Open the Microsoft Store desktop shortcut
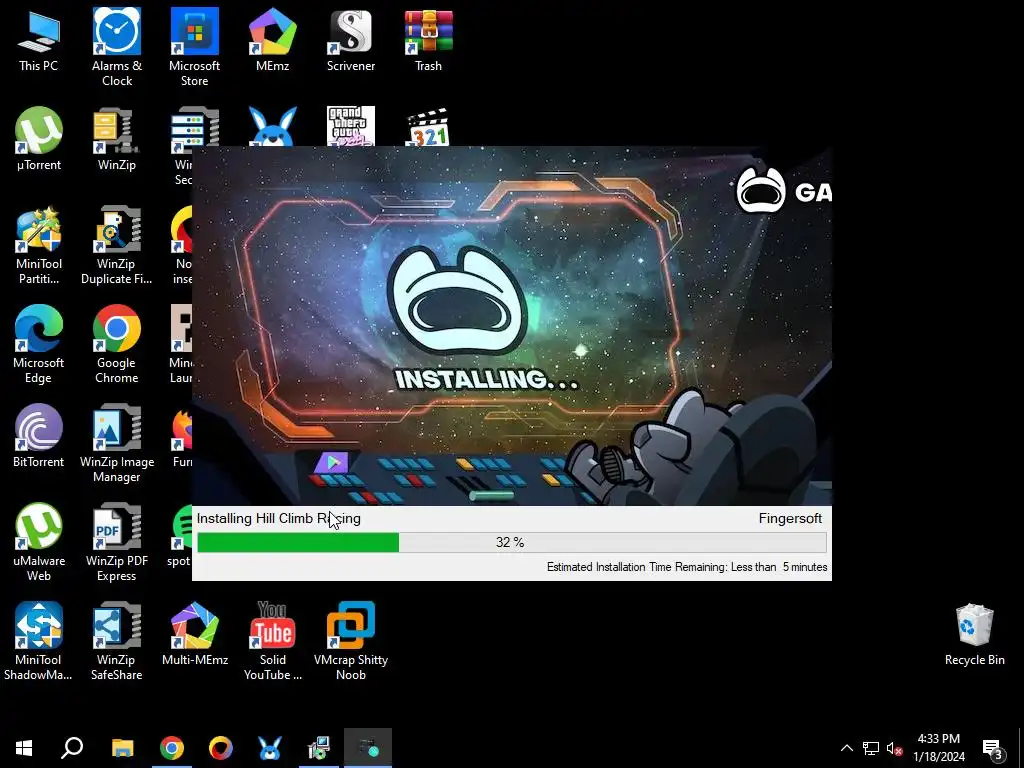 [195, 47]
